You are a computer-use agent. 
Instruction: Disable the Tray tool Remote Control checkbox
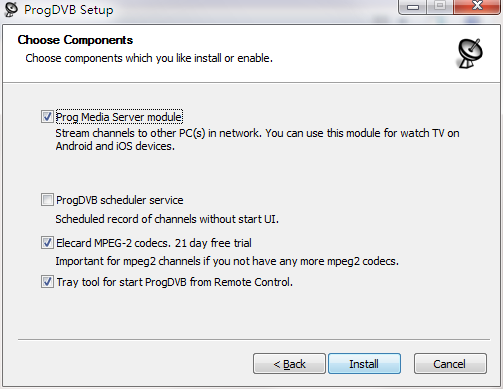(47, 282)
